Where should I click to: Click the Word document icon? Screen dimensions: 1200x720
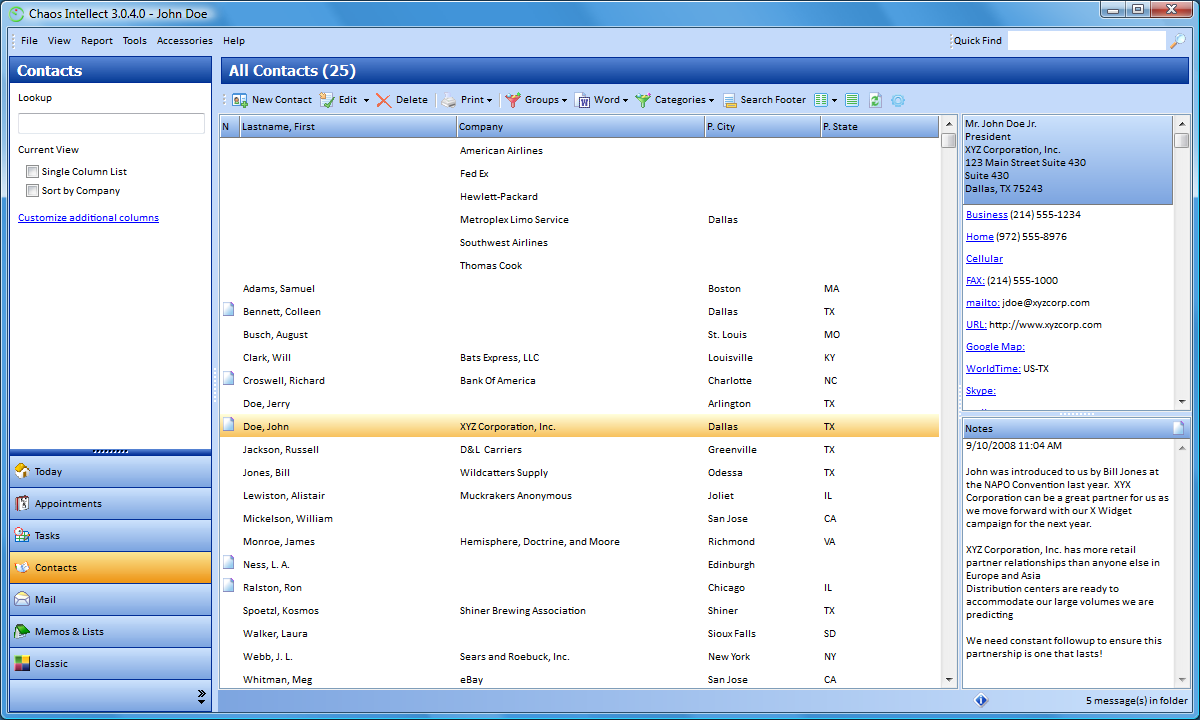[583, 100]
